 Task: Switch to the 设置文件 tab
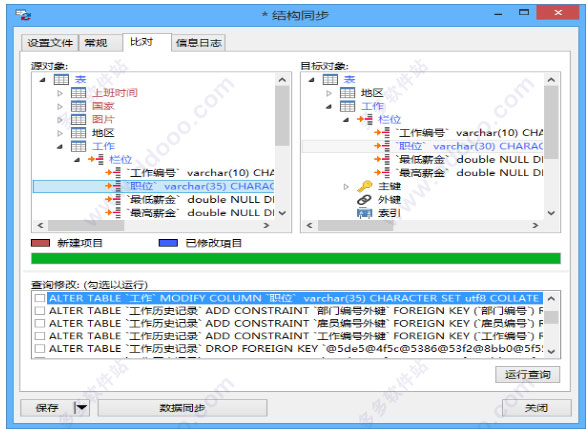tap(50, 43)
